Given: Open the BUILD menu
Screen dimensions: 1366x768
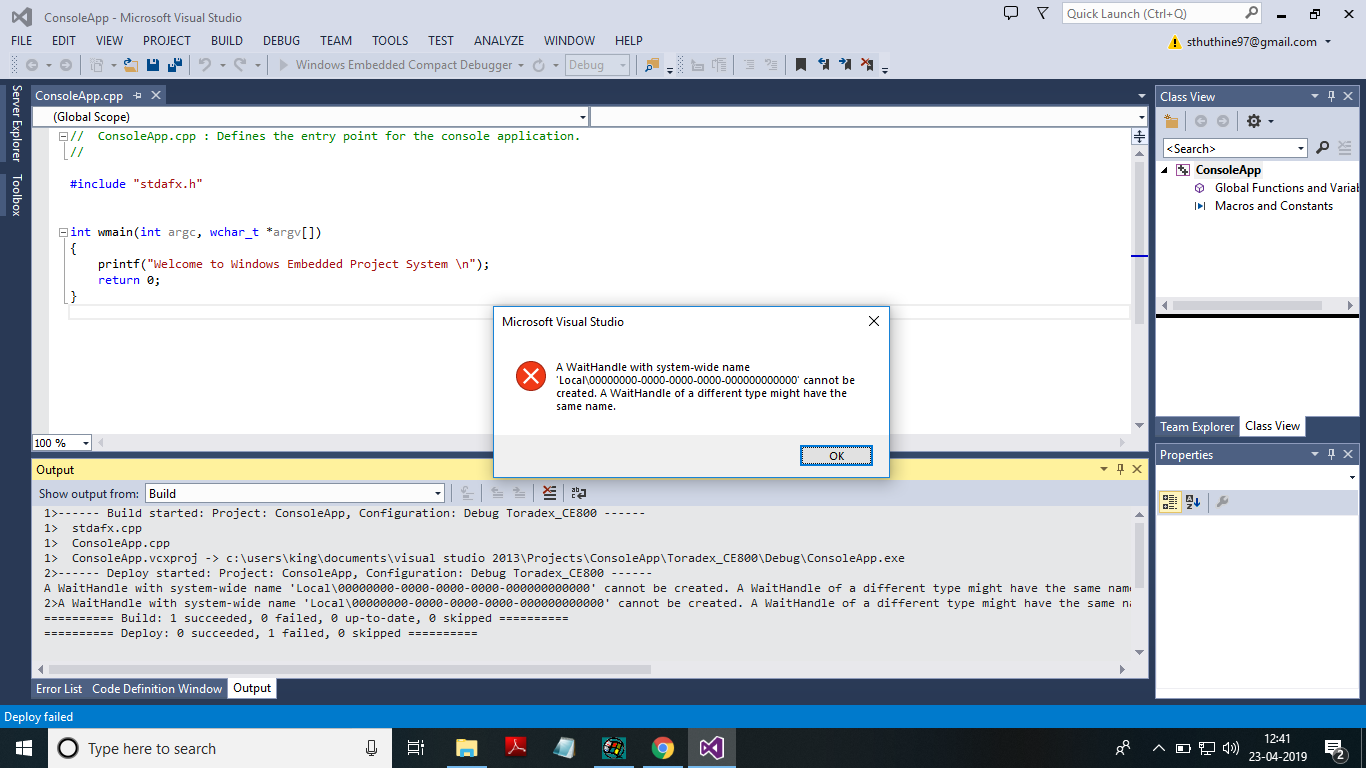Looking at the screenshot, I should (227, 41).
